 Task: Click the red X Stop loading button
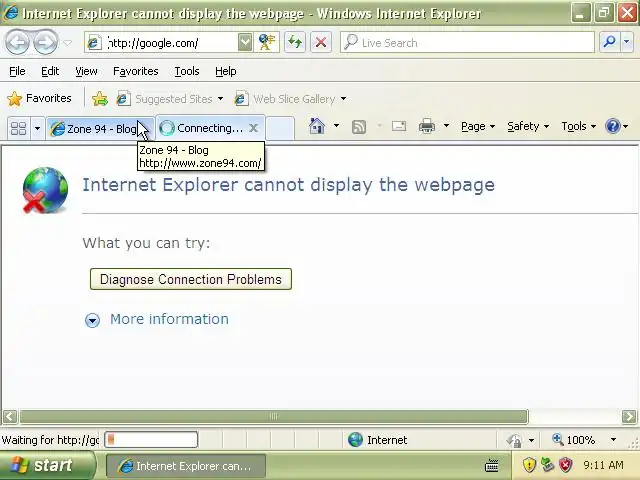321,42
